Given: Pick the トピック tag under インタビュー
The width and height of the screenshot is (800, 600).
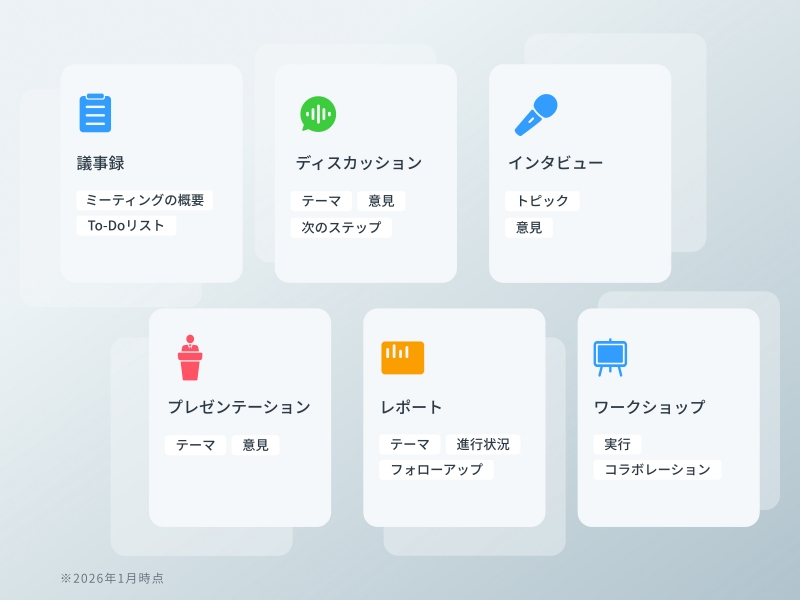Looking at the screenshot, I should click(542, 201).
